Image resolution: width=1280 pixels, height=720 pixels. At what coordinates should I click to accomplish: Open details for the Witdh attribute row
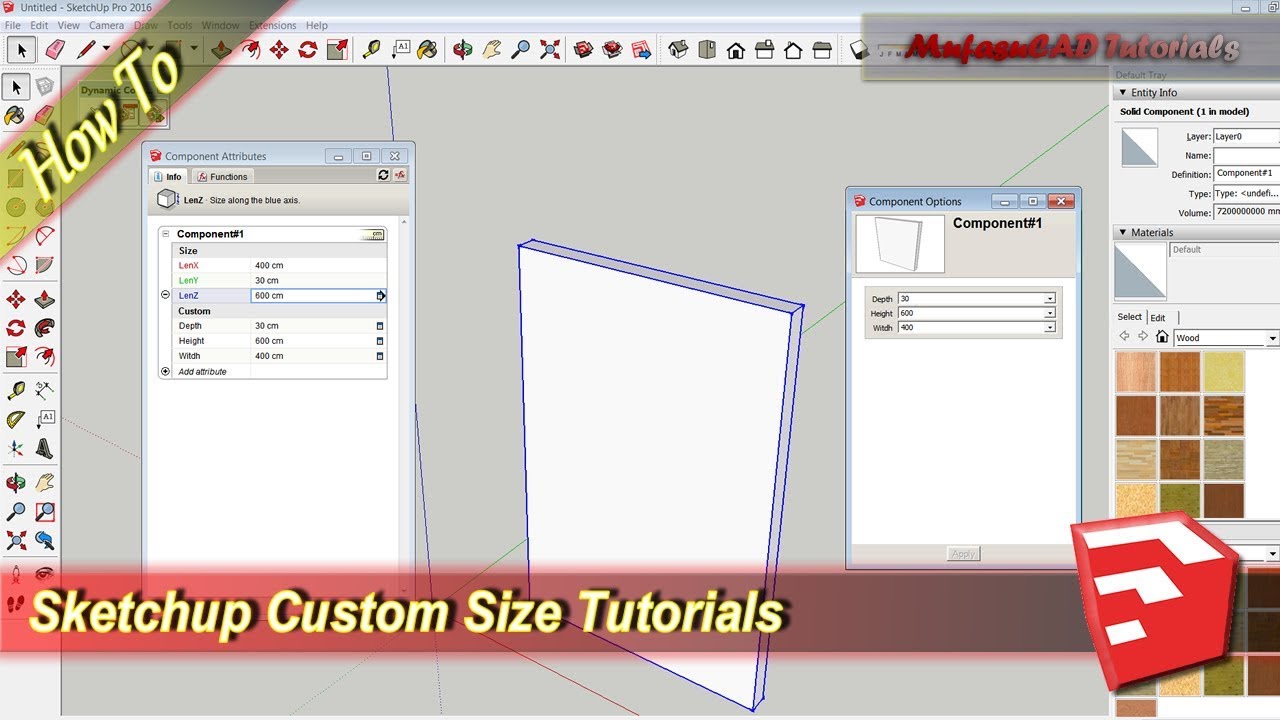tap(380, 356)
